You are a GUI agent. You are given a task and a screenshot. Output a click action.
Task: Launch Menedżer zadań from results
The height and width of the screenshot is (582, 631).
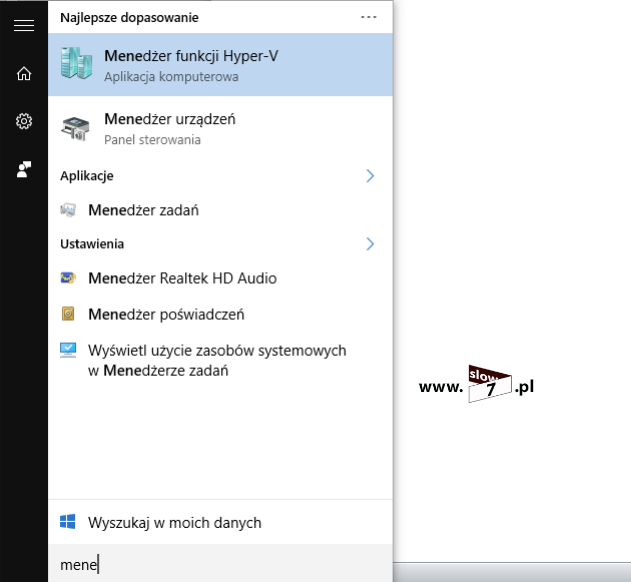(x=221, y=210)
